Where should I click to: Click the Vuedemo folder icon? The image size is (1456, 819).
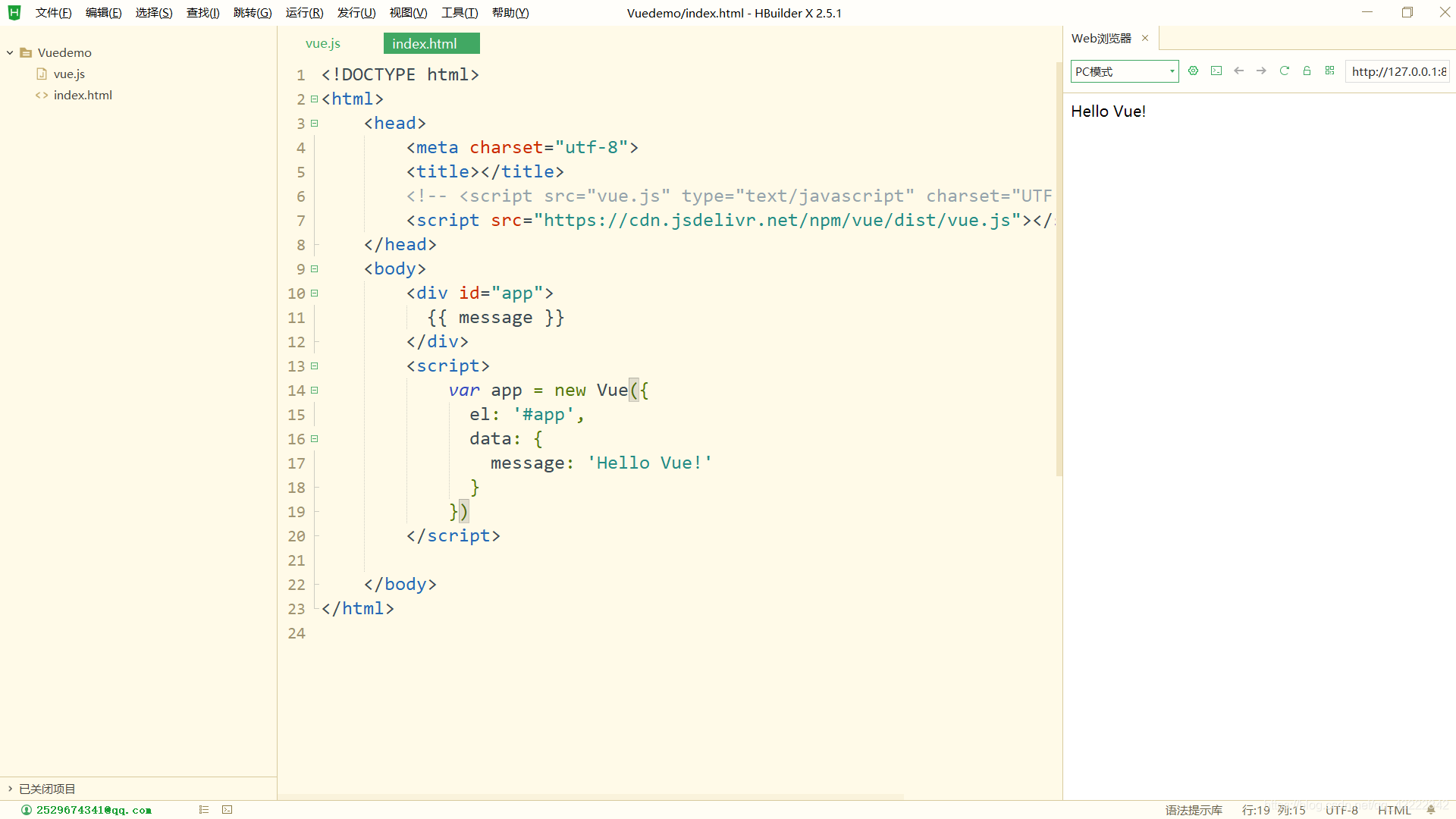click(26, 52)
